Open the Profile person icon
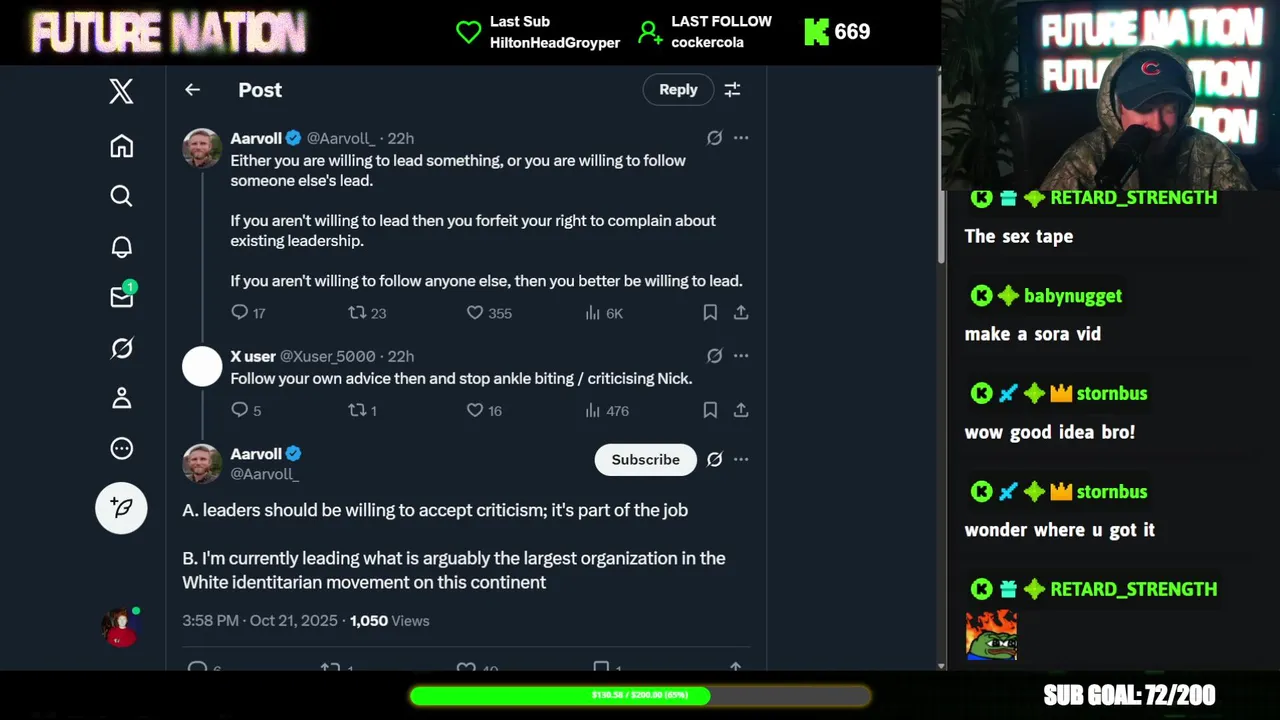 [x=121, y=398]
